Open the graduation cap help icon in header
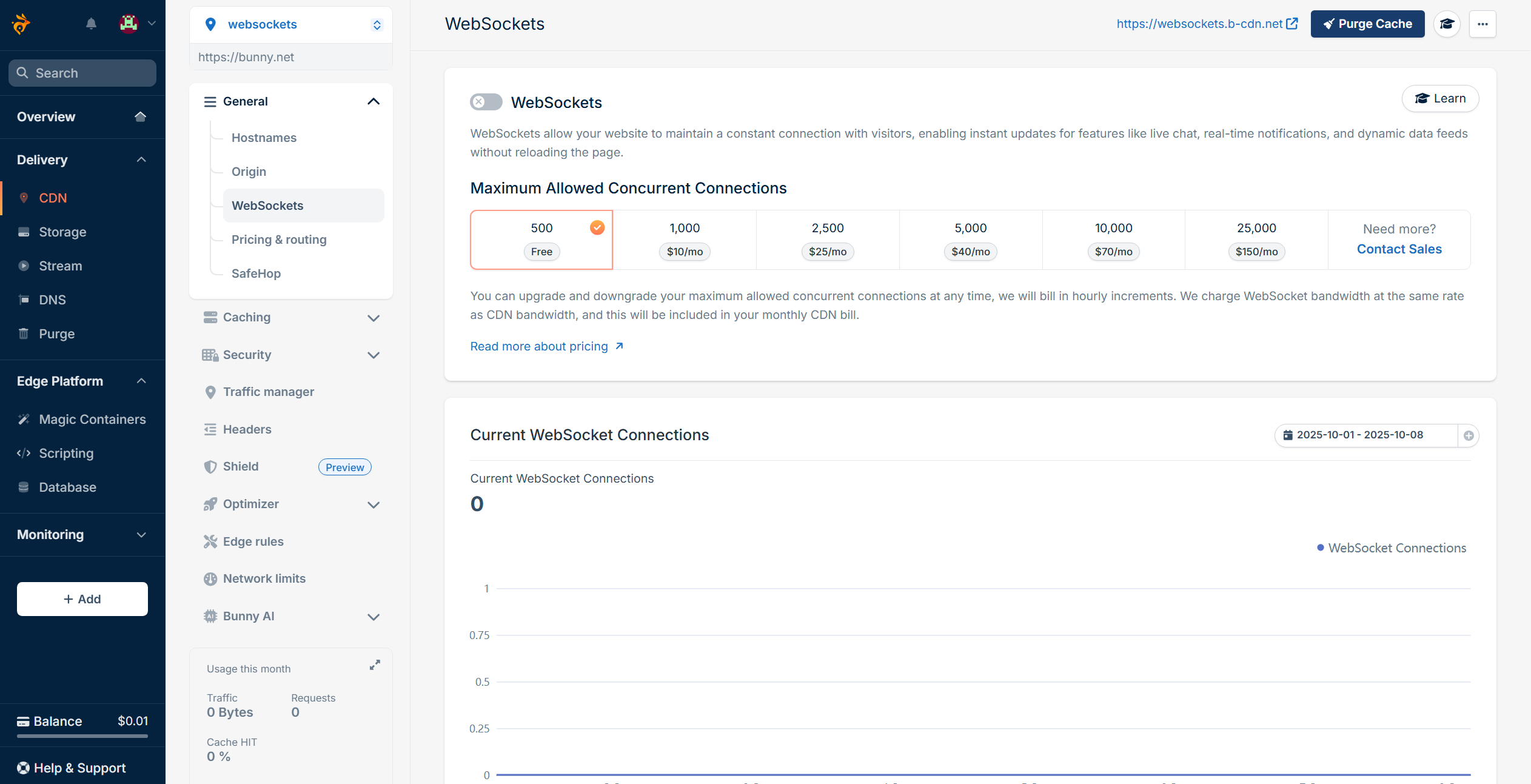 point(1447,24)
